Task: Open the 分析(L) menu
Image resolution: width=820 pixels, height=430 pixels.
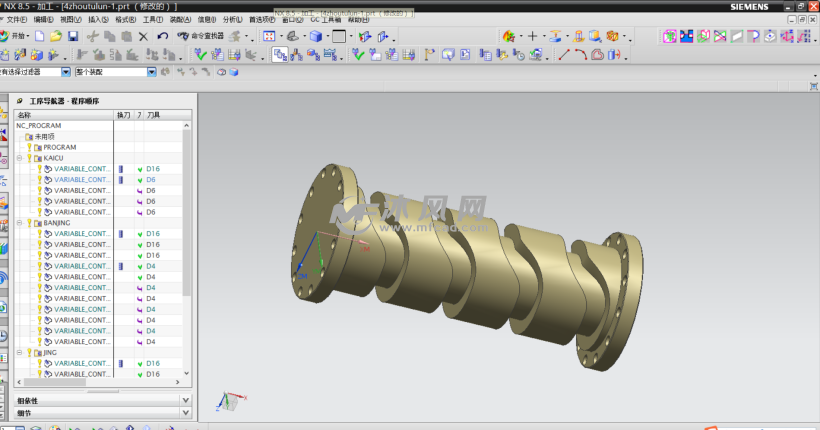Action: coord(231,19)
